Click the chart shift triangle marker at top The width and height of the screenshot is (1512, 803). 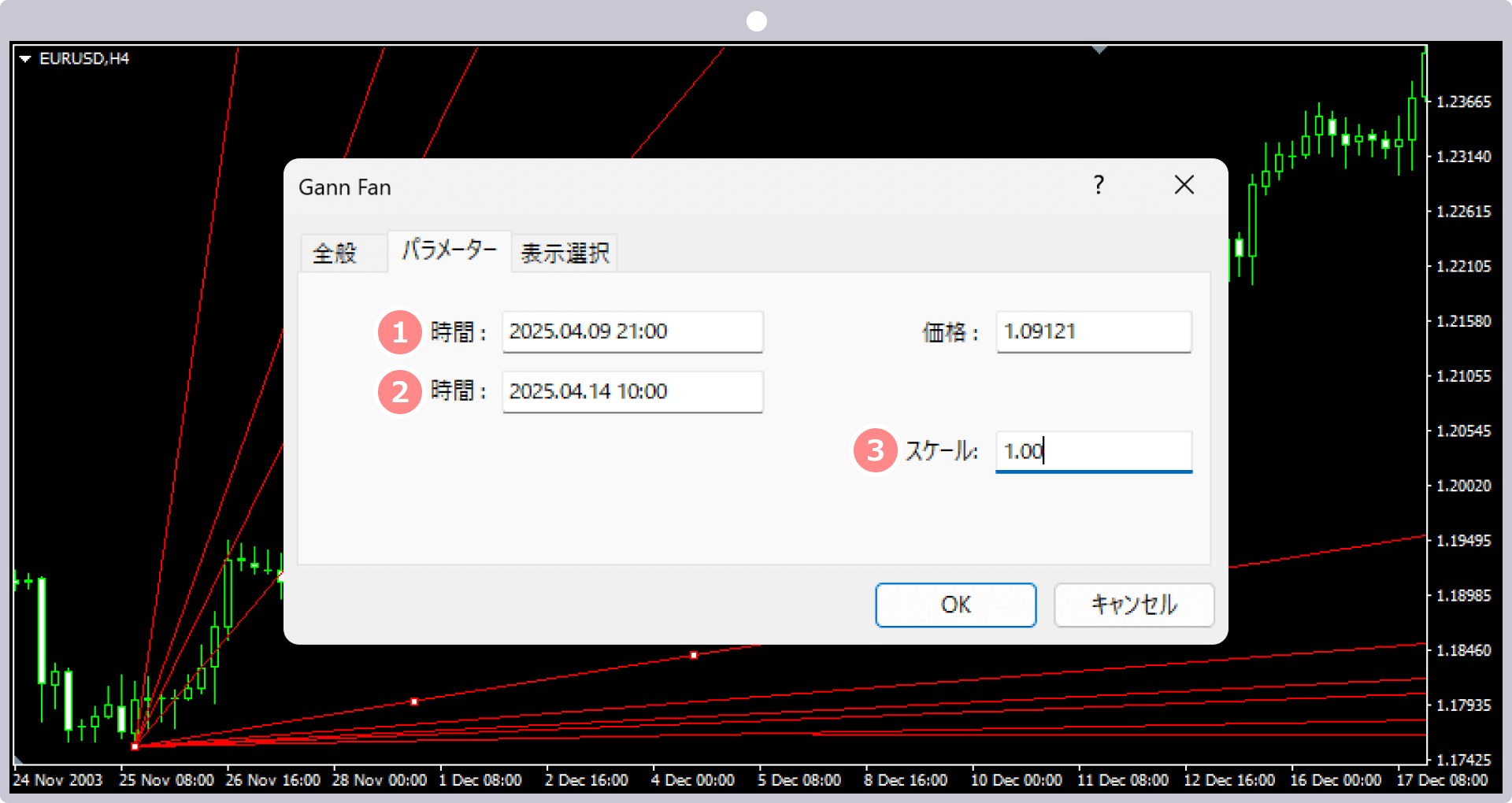tap(1099, 50)
